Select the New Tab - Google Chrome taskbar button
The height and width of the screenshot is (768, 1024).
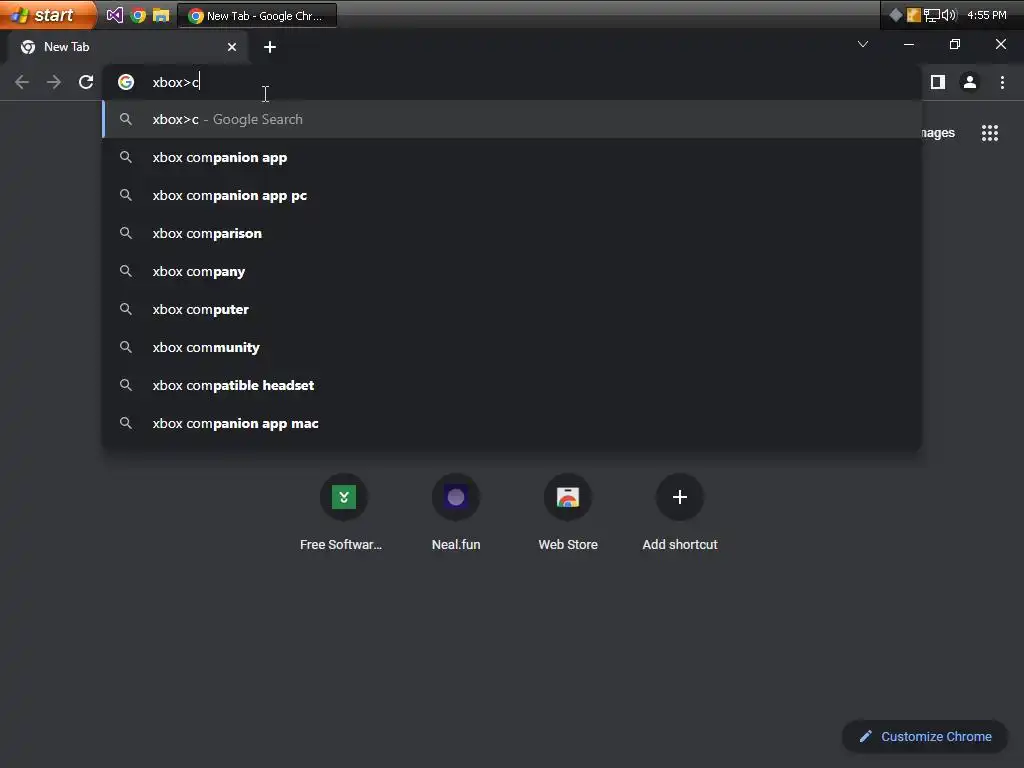tap(257, 16)
